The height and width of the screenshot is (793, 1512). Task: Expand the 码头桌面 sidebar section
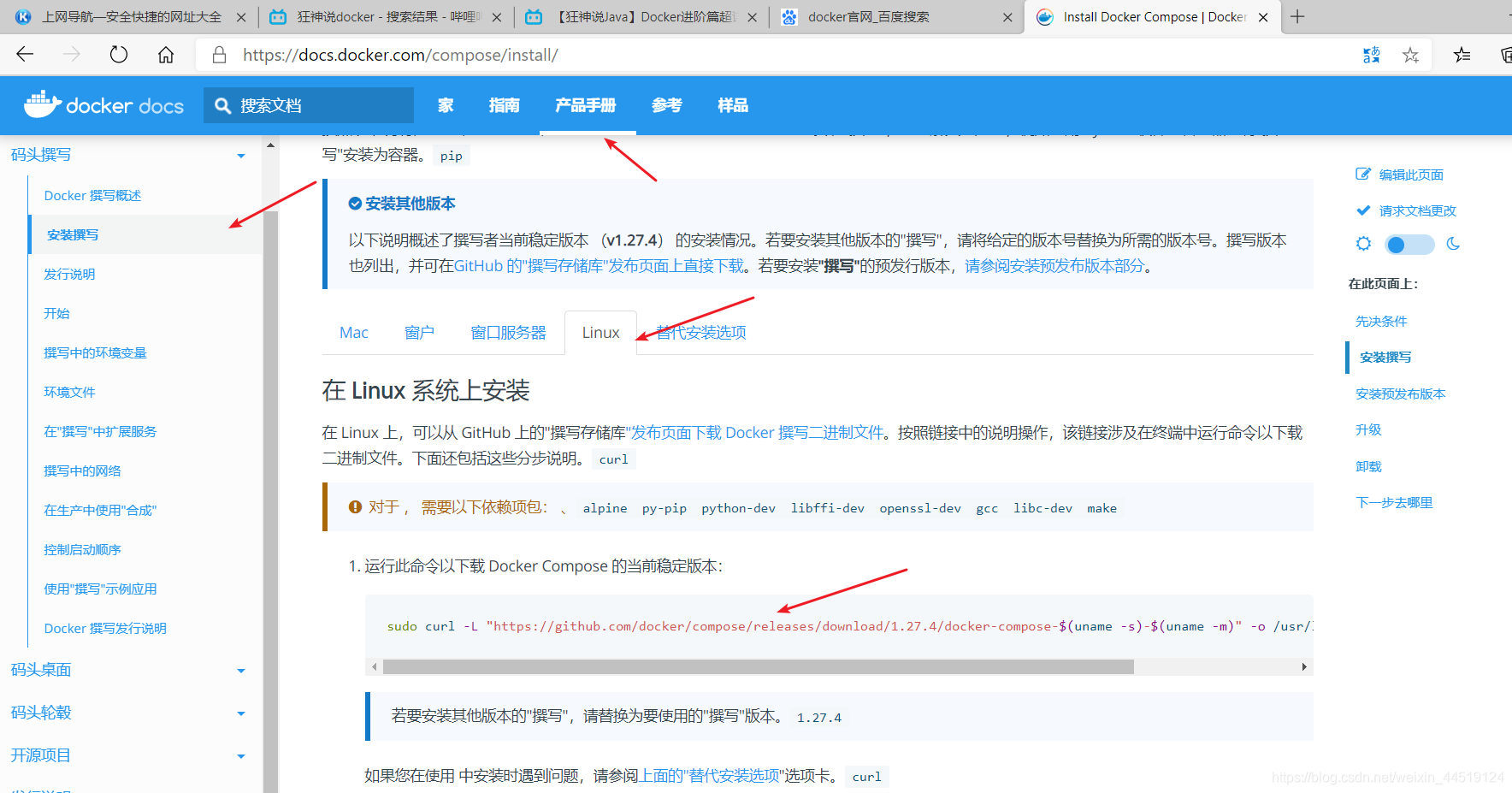pyautogui.click(x=241, y=671)
